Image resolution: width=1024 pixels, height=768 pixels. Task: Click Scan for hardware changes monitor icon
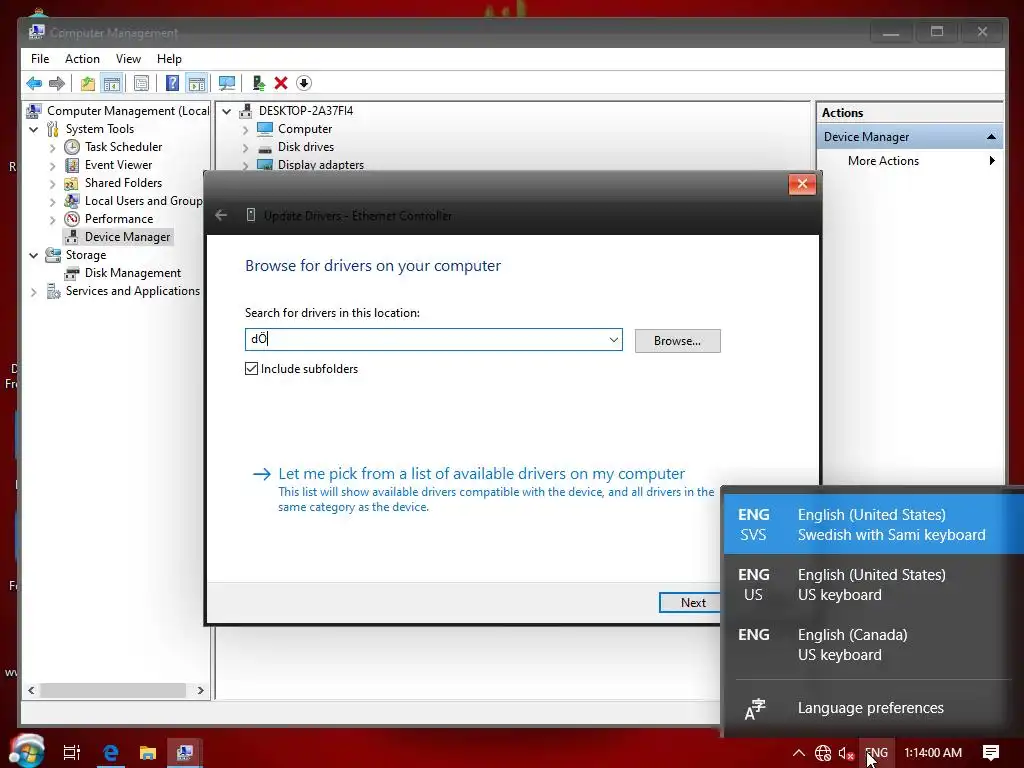[227, 83]
